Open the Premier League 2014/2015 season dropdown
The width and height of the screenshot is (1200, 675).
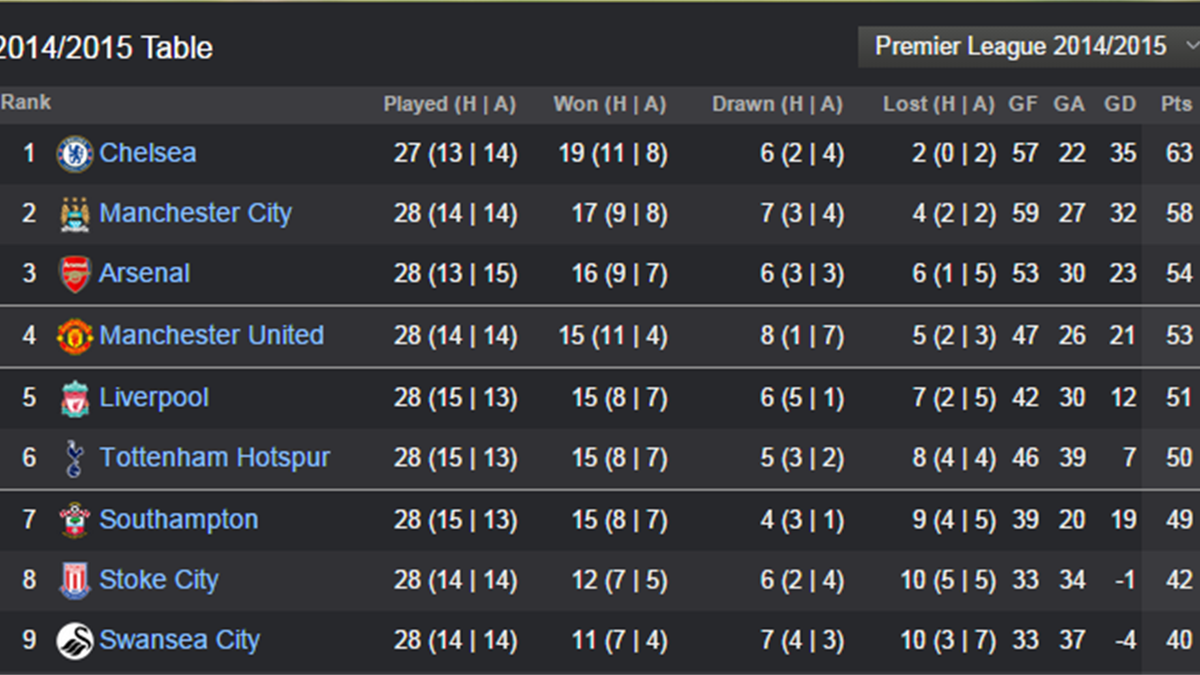click(1020, 46)
